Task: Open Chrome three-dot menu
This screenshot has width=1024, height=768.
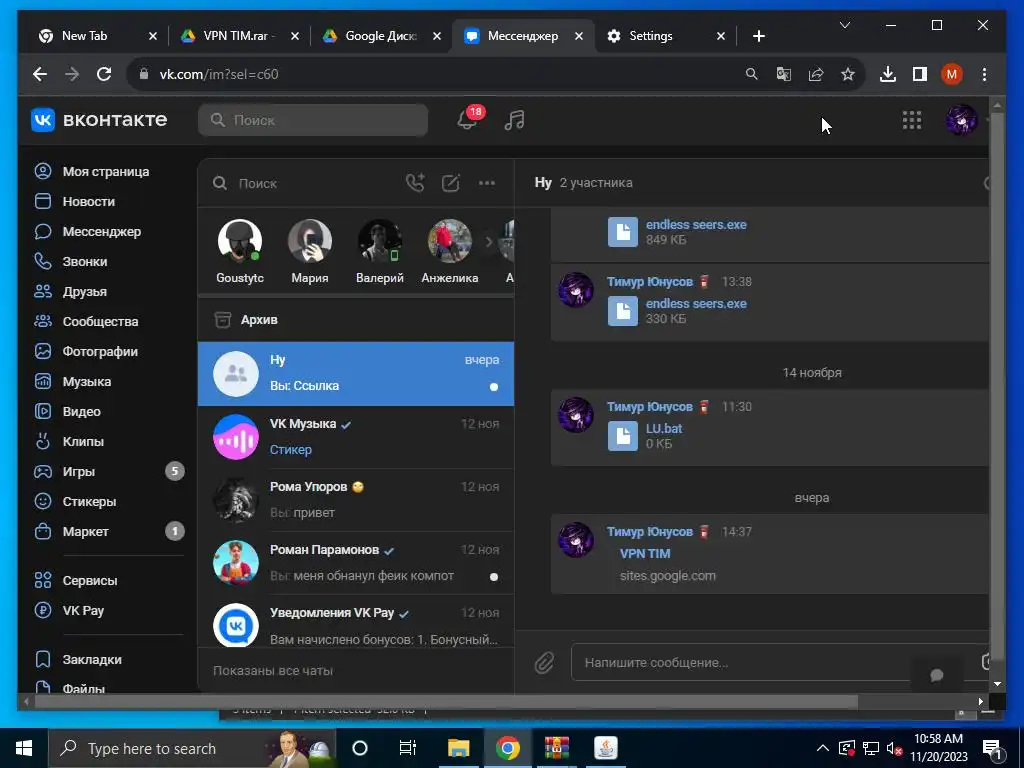Action: 984,74
